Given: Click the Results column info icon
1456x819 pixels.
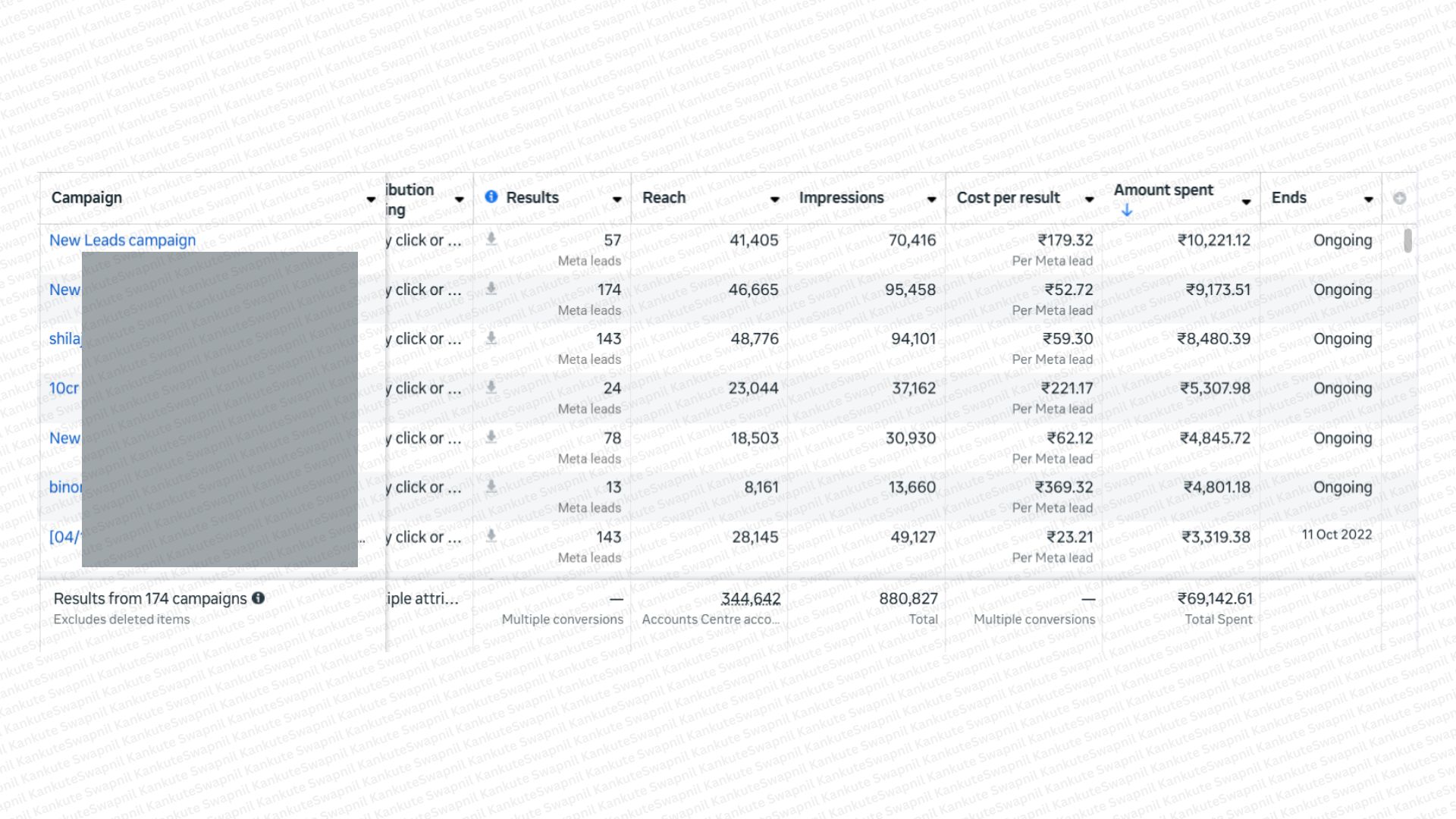Looking at the screenshot, I should (x=491, y=197).
